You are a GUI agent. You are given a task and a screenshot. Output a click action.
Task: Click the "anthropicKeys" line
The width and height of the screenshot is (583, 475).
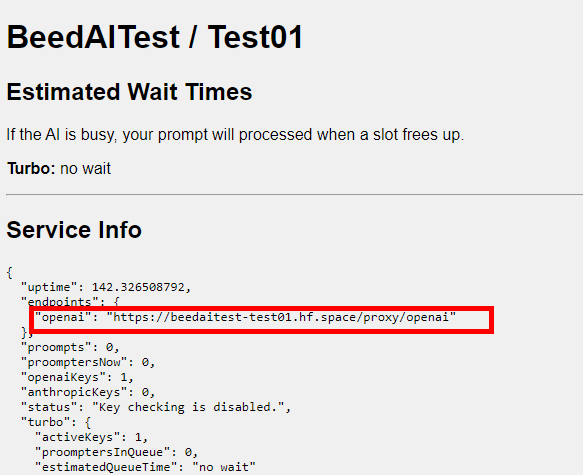tap(88, 392)
